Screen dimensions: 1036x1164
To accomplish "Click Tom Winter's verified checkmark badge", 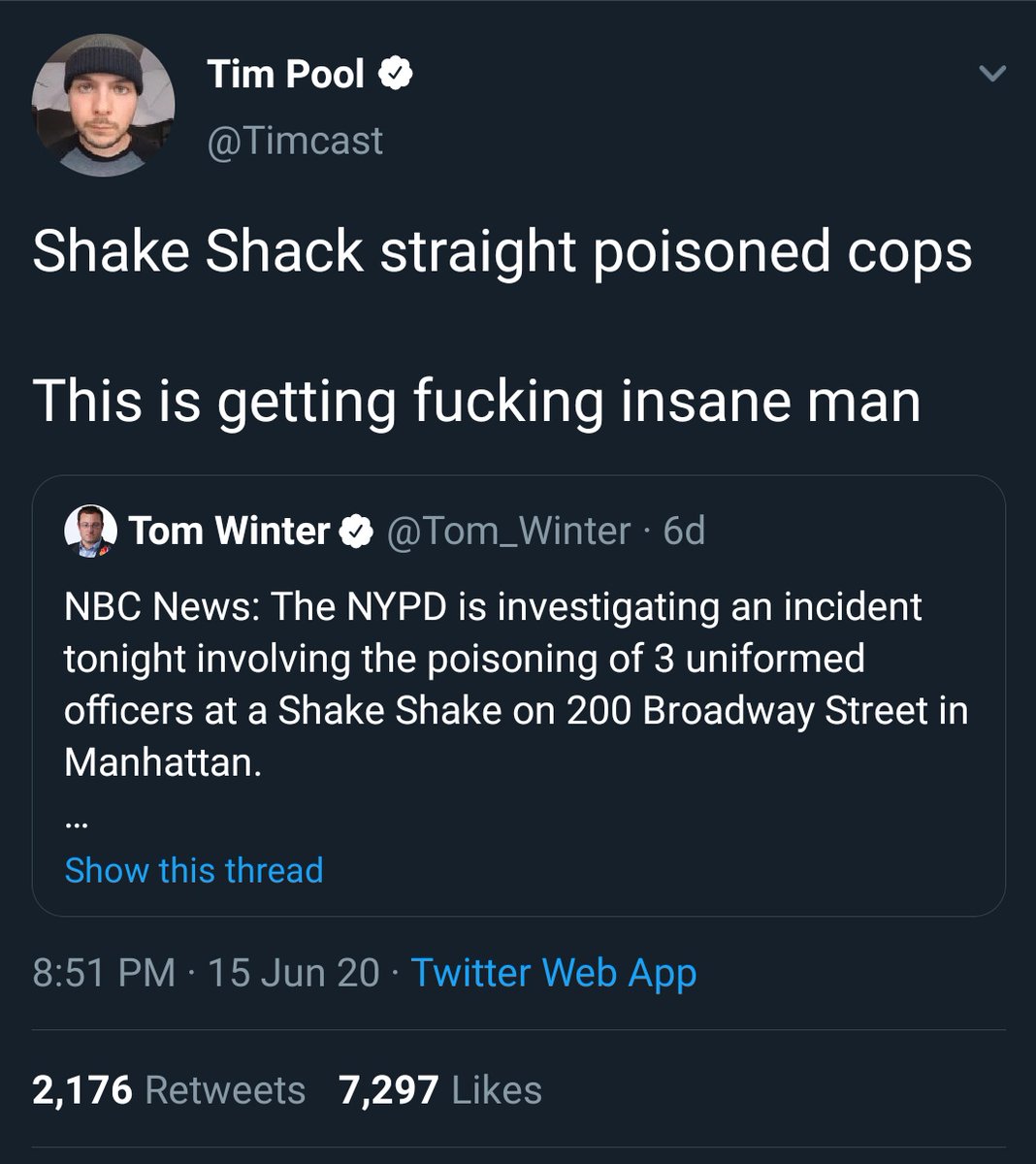I will tap(358, 532).
